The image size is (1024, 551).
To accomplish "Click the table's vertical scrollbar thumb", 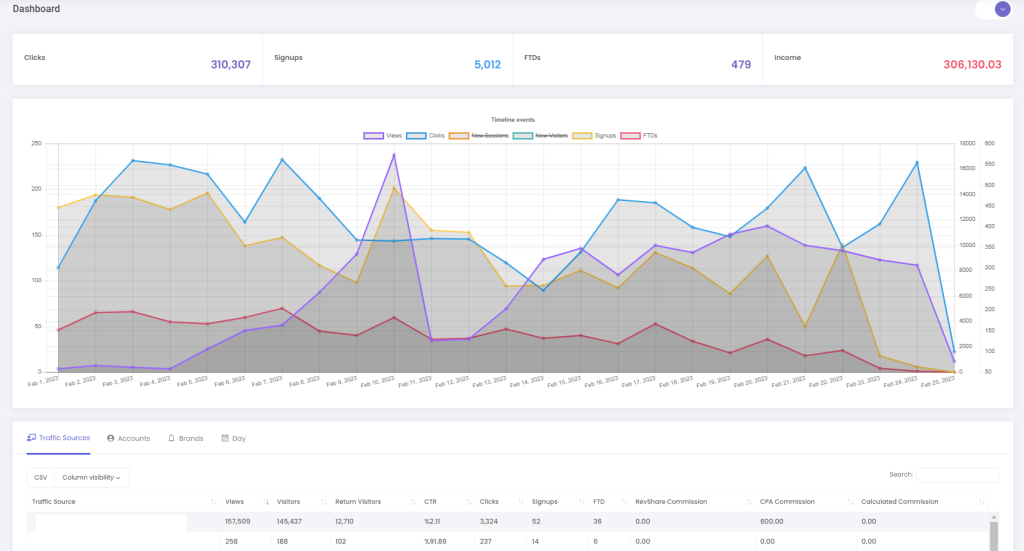I will (x=994, y=536).
